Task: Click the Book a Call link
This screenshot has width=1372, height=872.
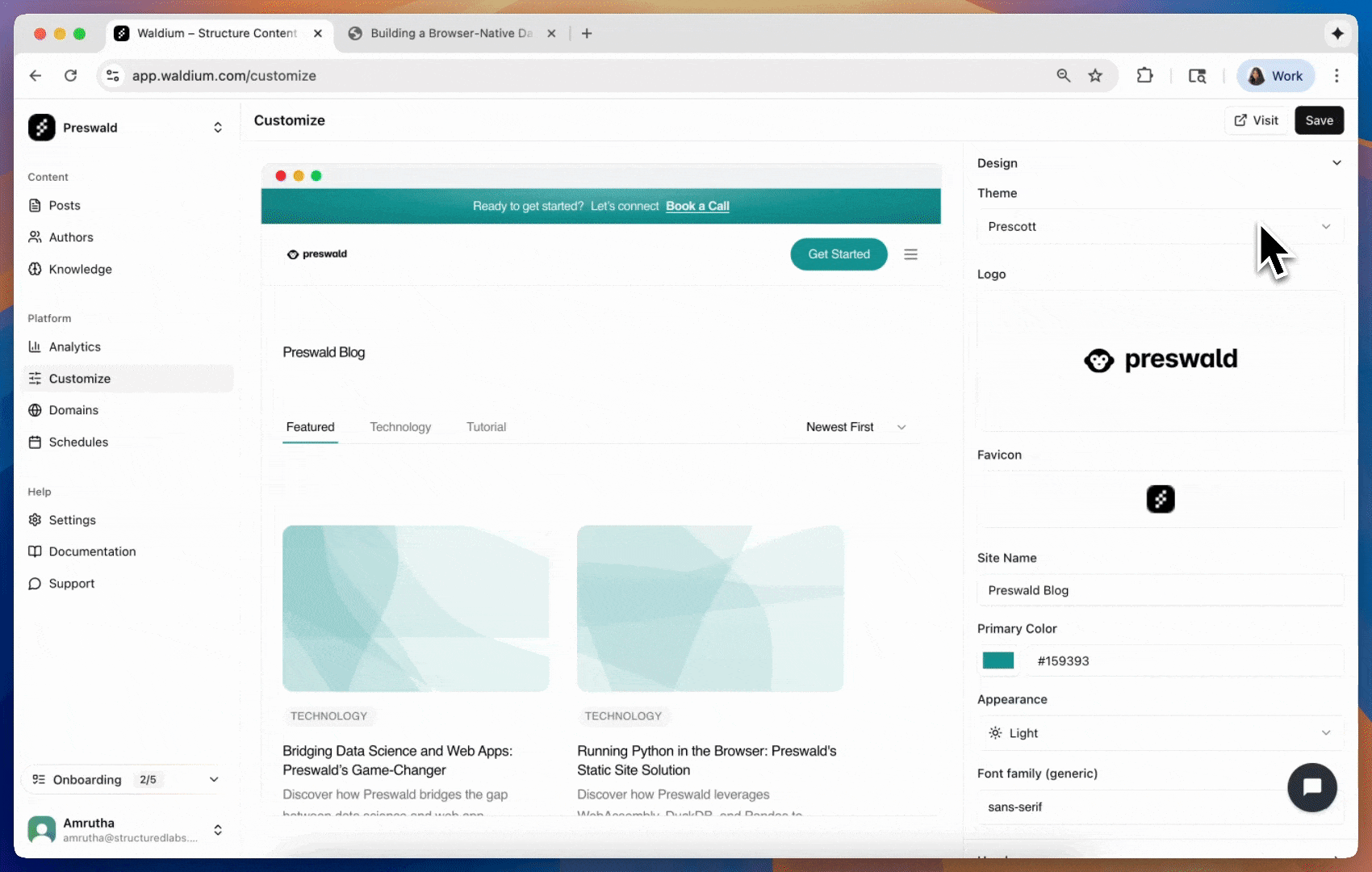Action: coord(697,206)
